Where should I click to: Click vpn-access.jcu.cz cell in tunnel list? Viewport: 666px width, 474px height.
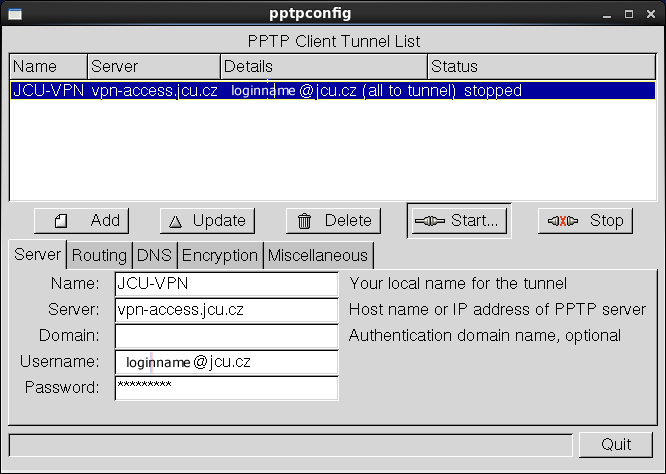(x=155, y=90)
